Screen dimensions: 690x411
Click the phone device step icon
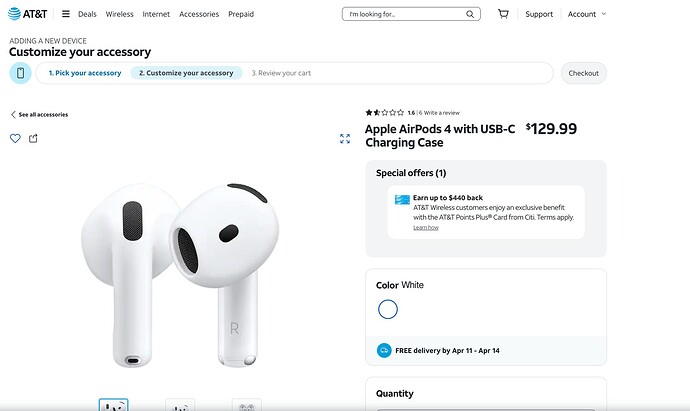pos(20,73)
